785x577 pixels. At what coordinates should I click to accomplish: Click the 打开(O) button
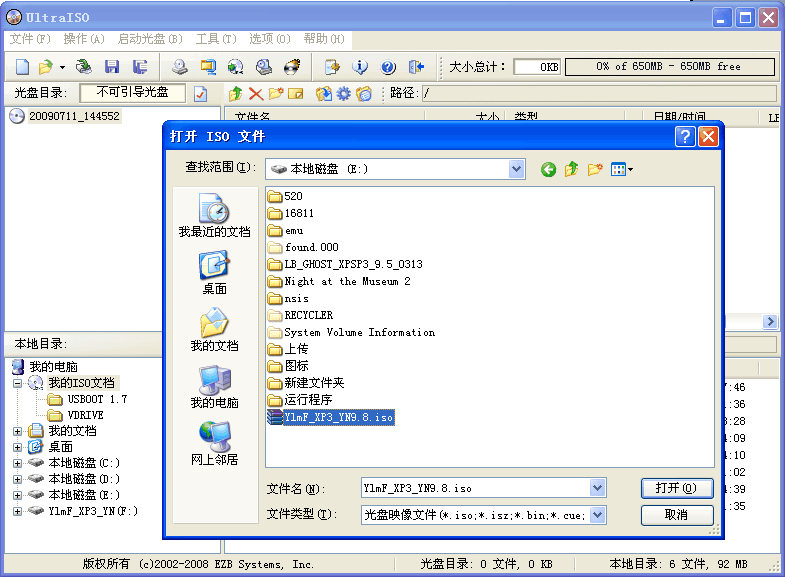tap(676, 488)
